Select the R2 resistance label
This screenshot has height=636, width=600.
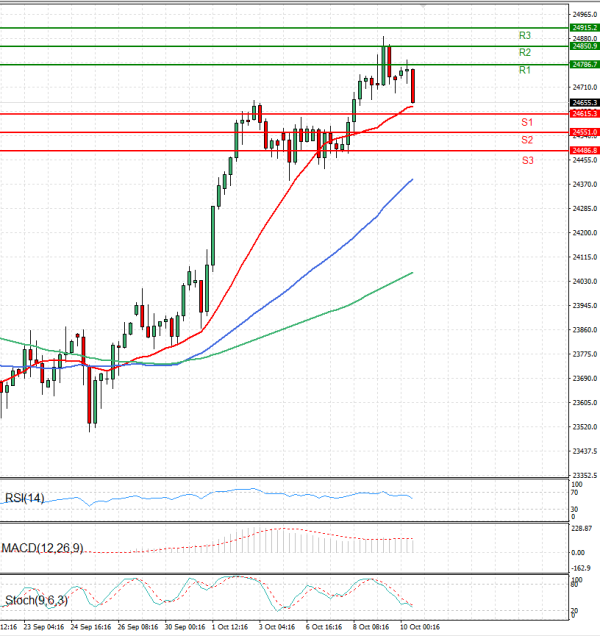coord(525,52)
